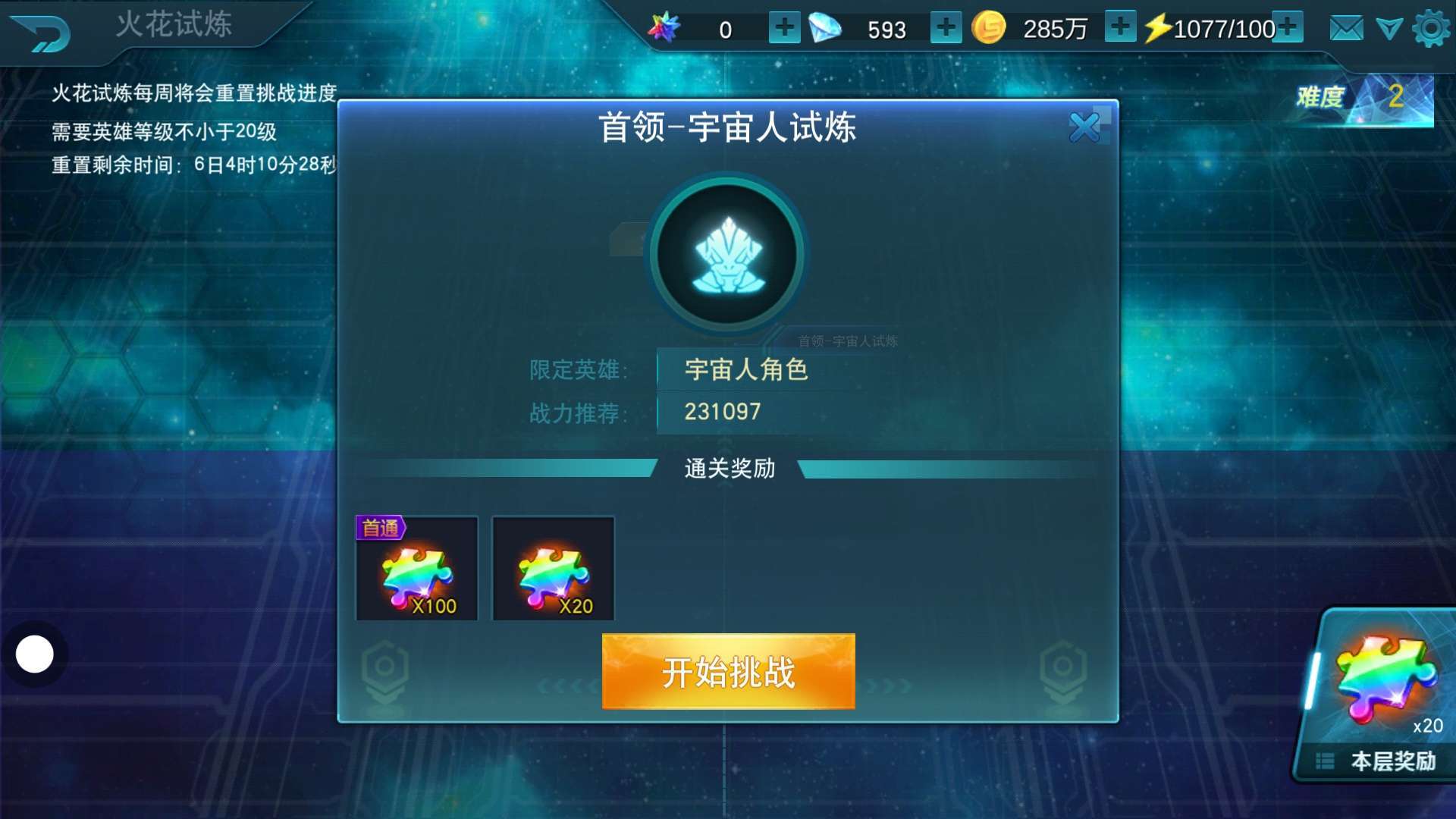Tap the rainbow star currency icon
The width and height of the screenshot is (1456, 819).
pos(664,28)
